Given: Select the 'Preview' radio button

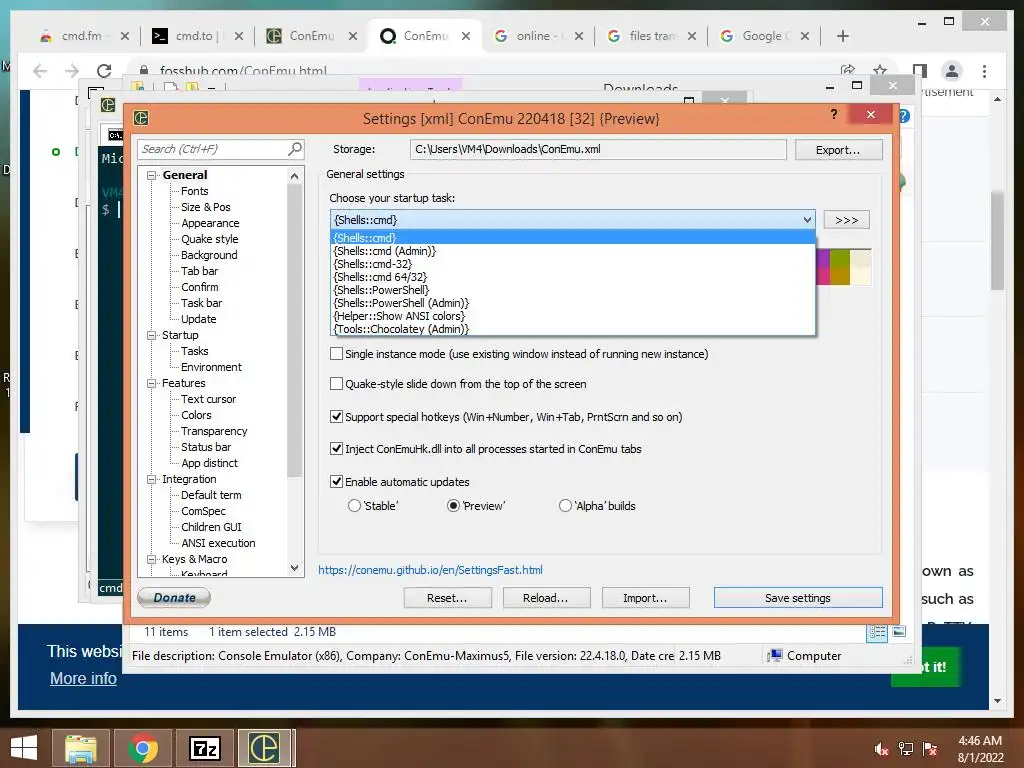Looking at the screenshot, I should click(453, 505).
